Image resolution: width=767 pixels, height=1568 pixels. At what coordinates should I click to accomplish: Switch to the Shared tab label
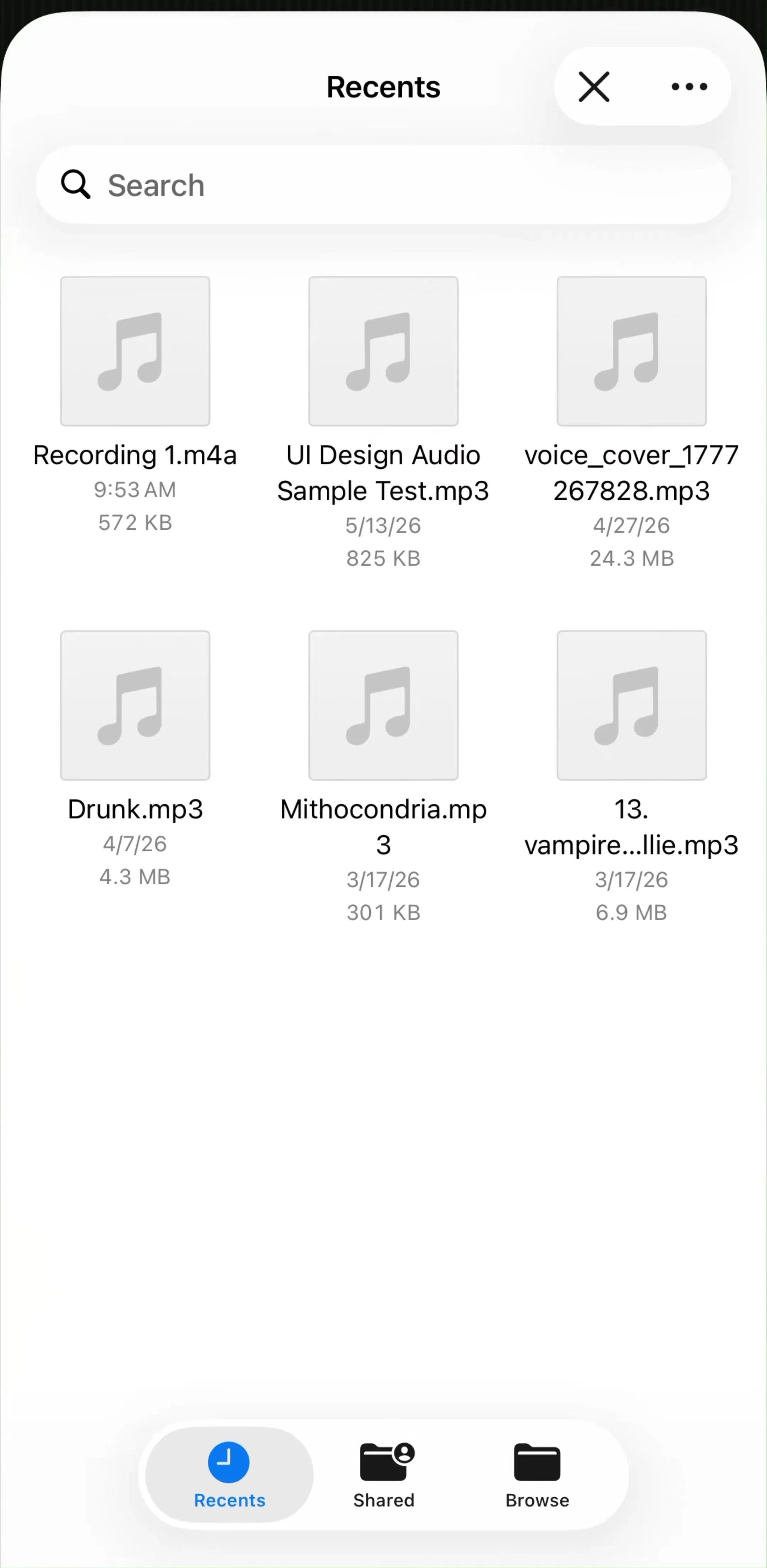click(384, 1500)
